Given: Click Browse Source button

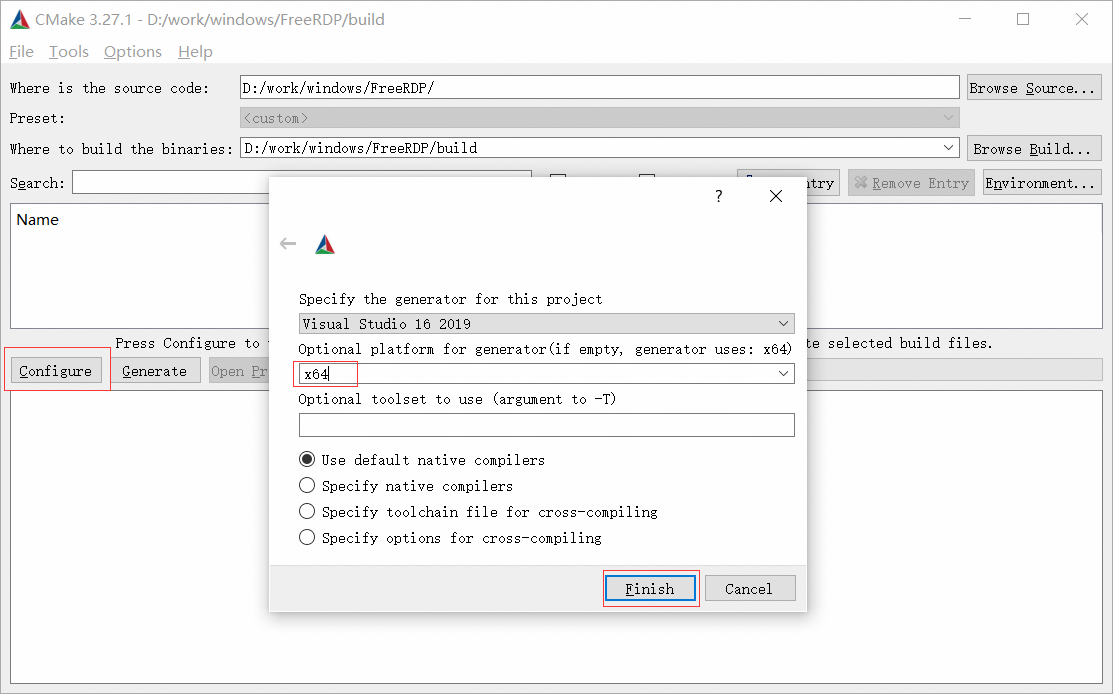Looking at the screenshot, I should [x=1034, y=87].
